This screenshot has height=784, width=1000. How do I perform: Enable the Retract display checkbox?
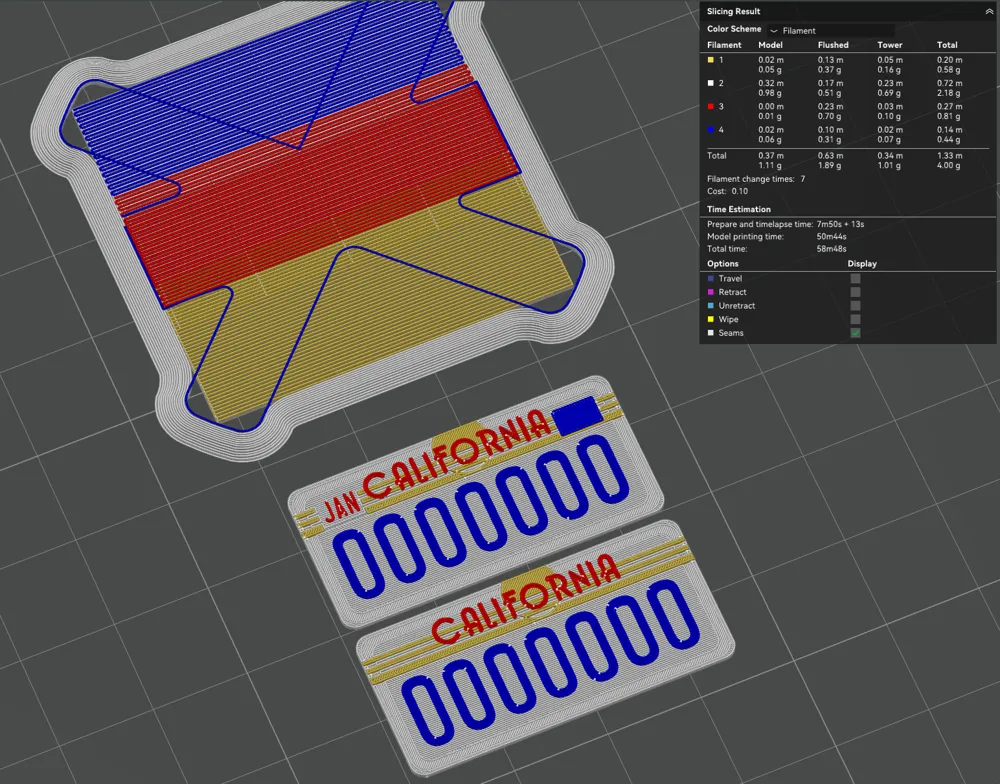[x=855, y=292]
